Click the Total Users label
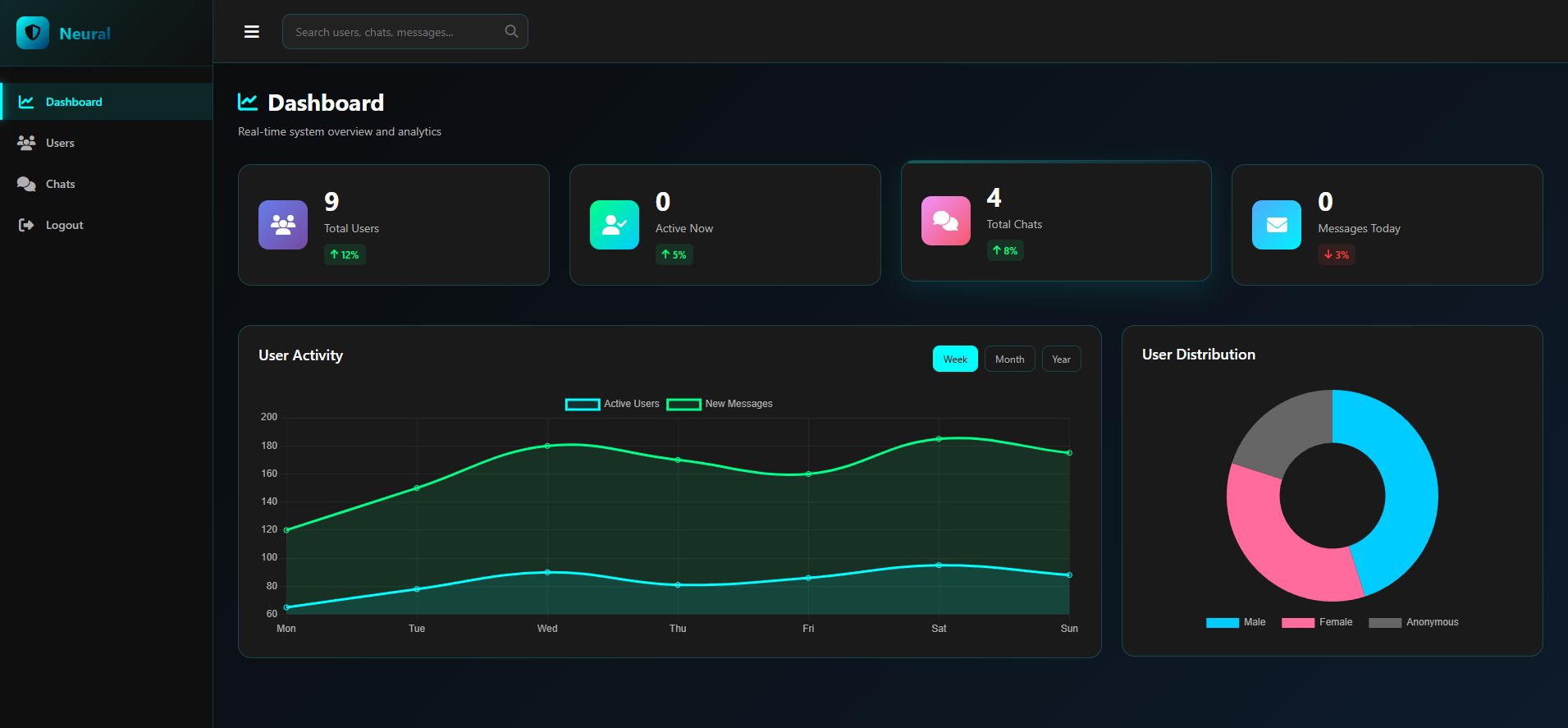 [x=351, y=228]
